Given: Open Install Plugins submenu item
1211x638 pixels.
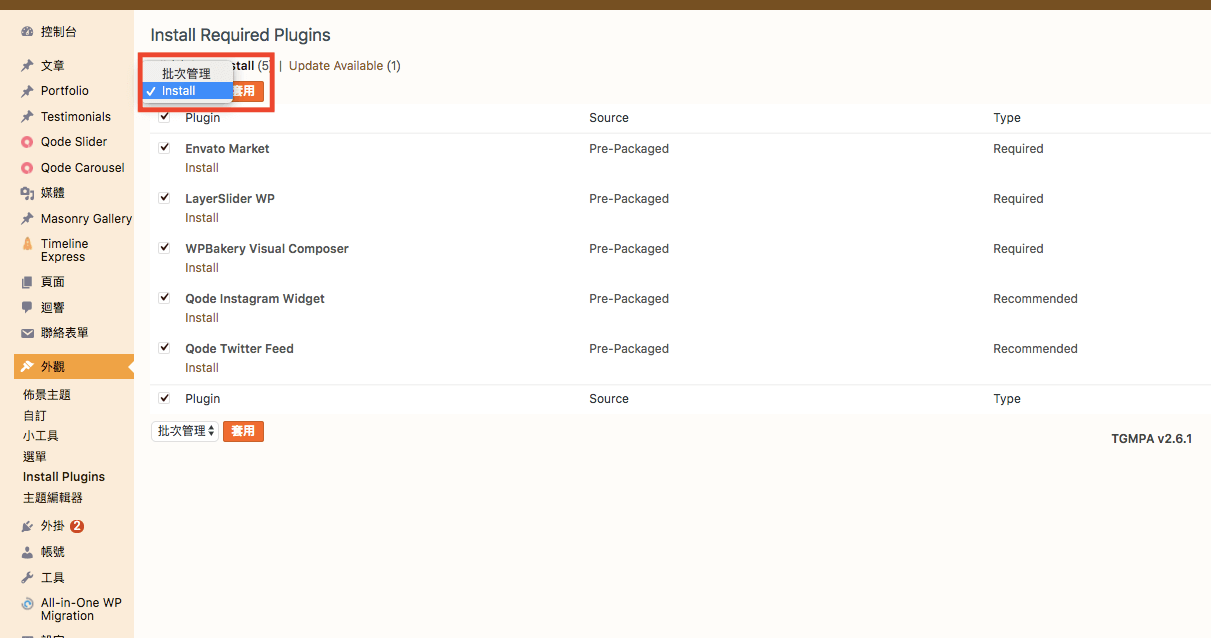Looking at the screenshot, I should [x=64, y=477].
